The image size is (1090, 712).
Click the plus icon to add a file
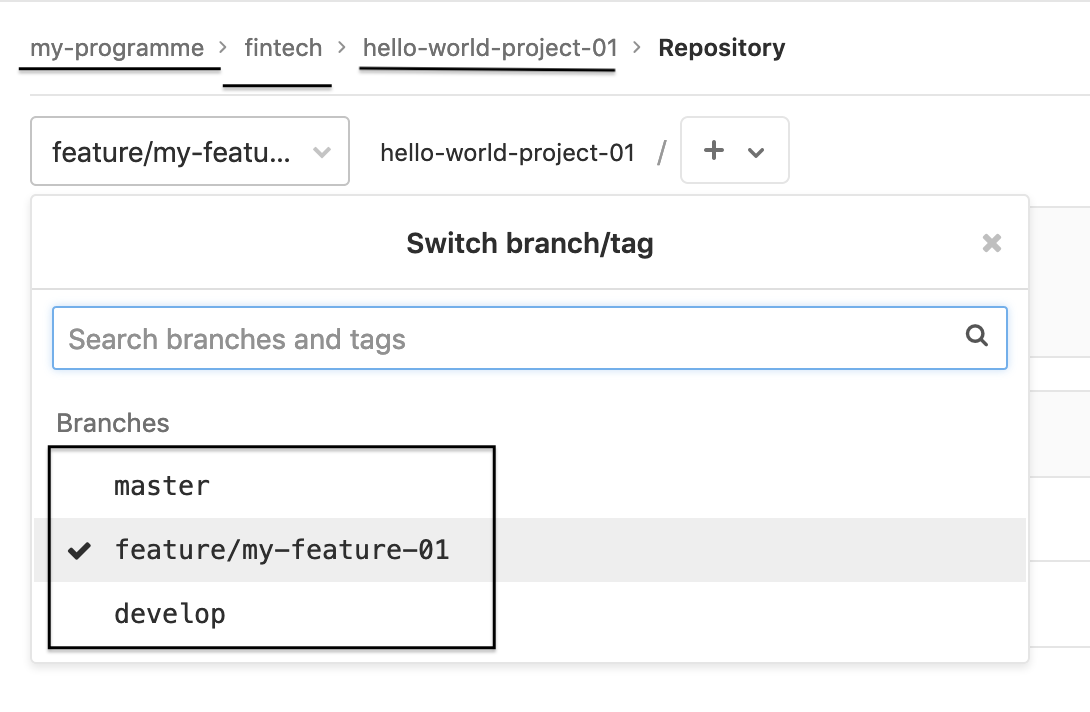tap(714, 151)
